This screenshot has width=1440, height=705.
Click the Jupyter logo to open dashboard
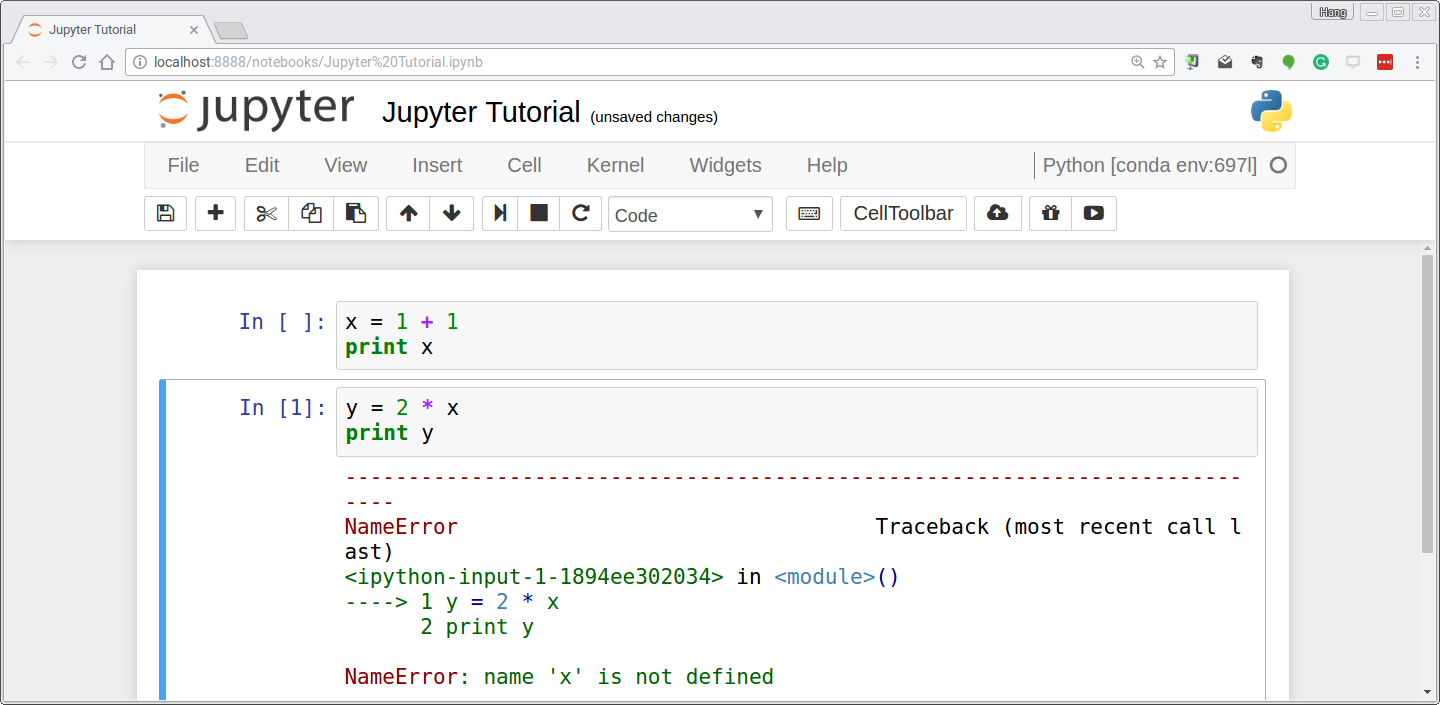pyautogui.click(x=255, y=109)
